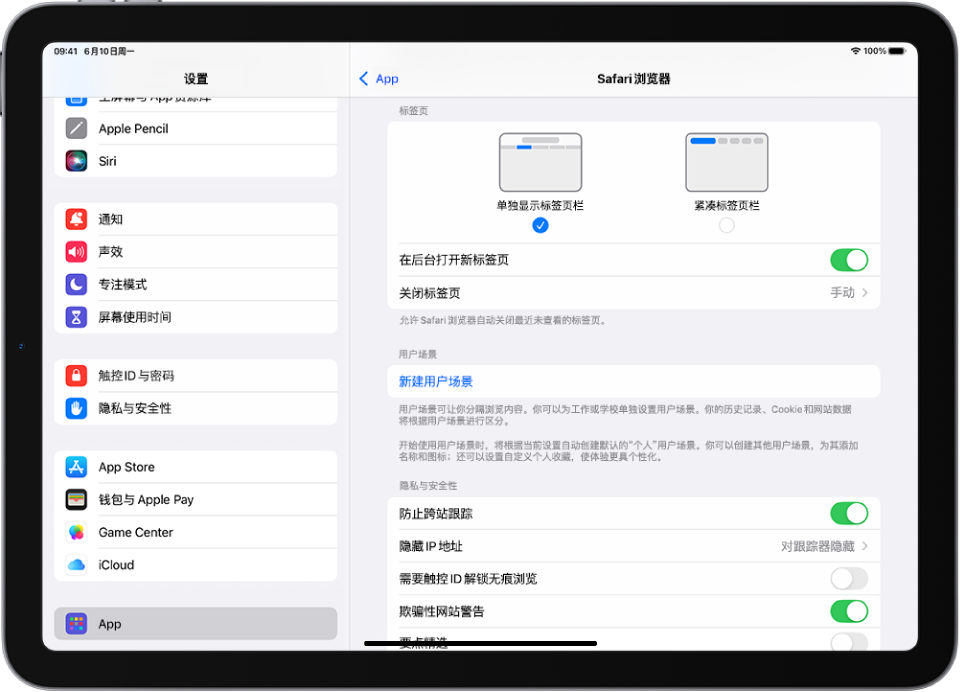
Task: Open the Apple Pencil settings row
Action: (195, 129)
